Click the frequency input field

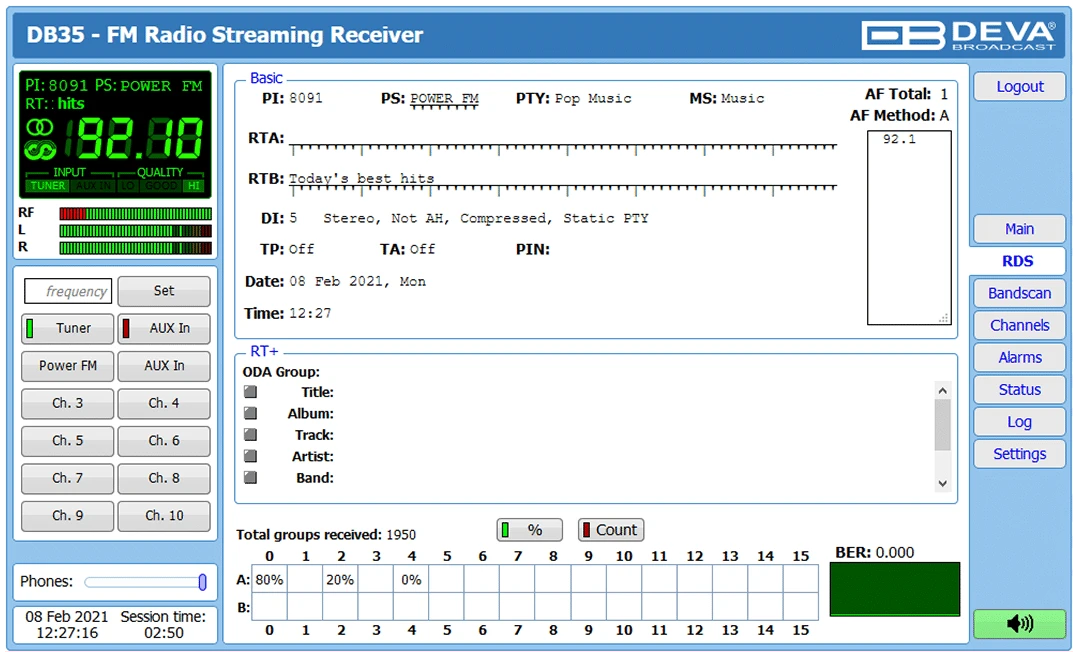[x=68, y=291]
